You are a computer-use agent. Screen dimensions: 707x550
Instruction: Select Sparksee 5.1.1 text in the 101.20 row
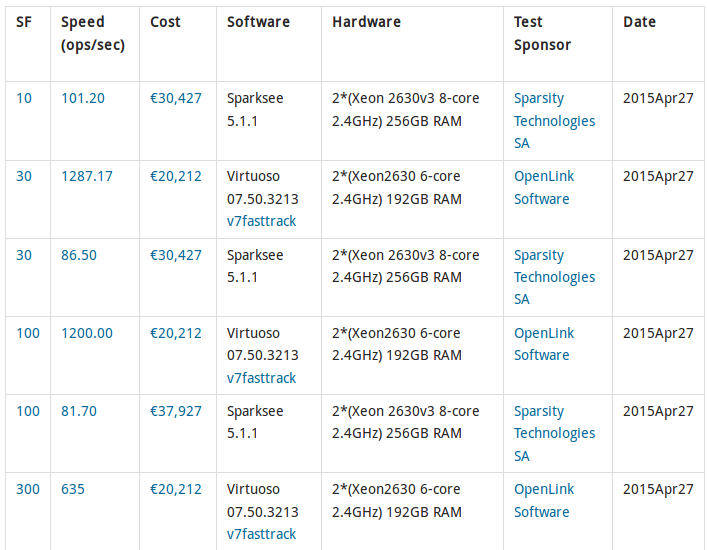coord(255,110)
